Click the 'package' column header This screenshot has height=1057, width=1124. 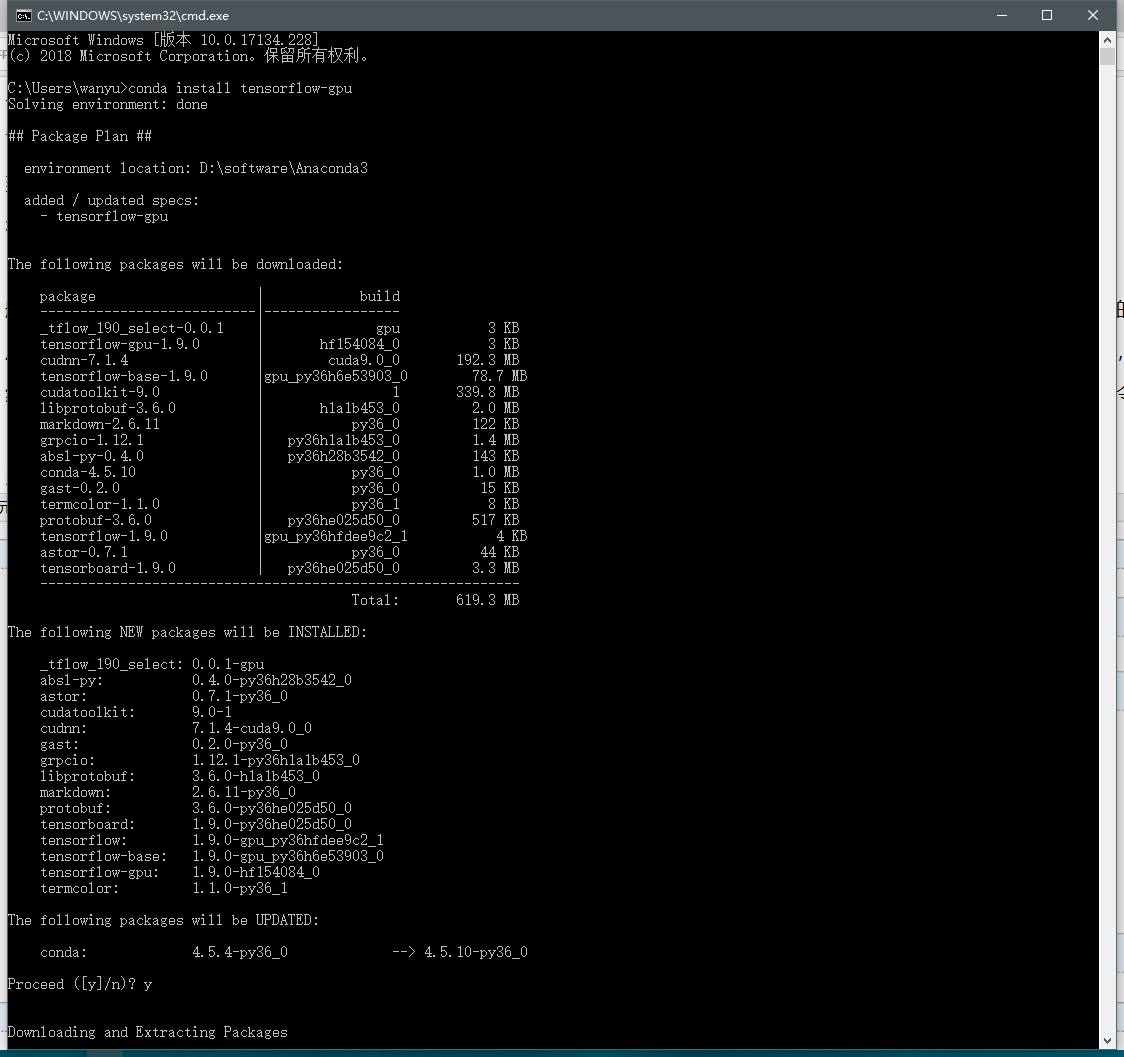[x=67, y=297]
